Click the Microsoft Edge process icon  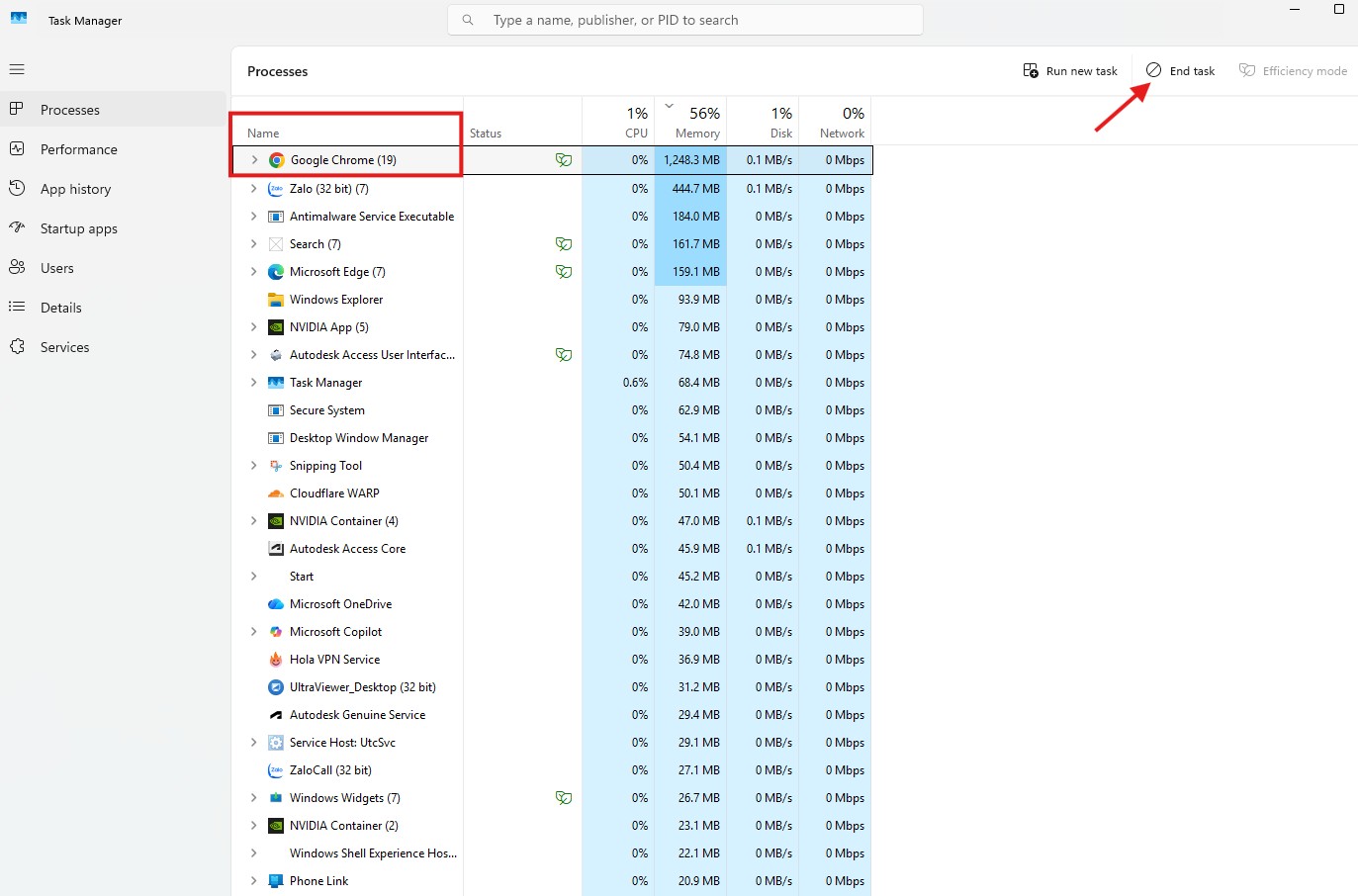(x=276, y=272)
